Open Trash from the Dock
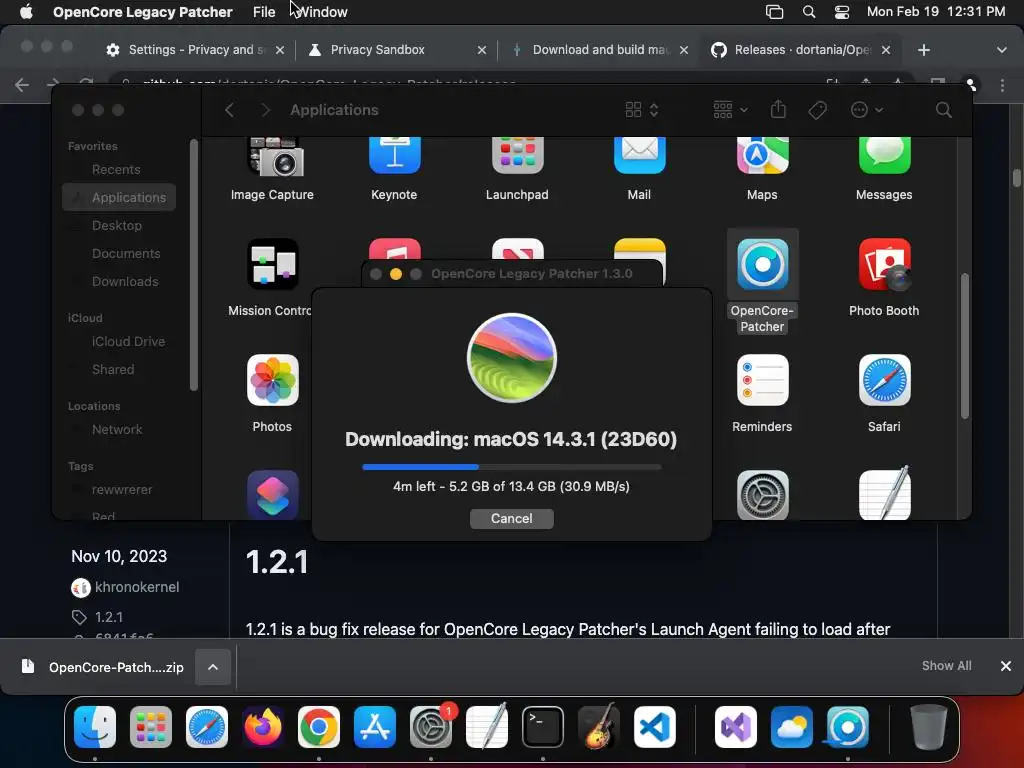The image size is (1024, 768). 929,727
